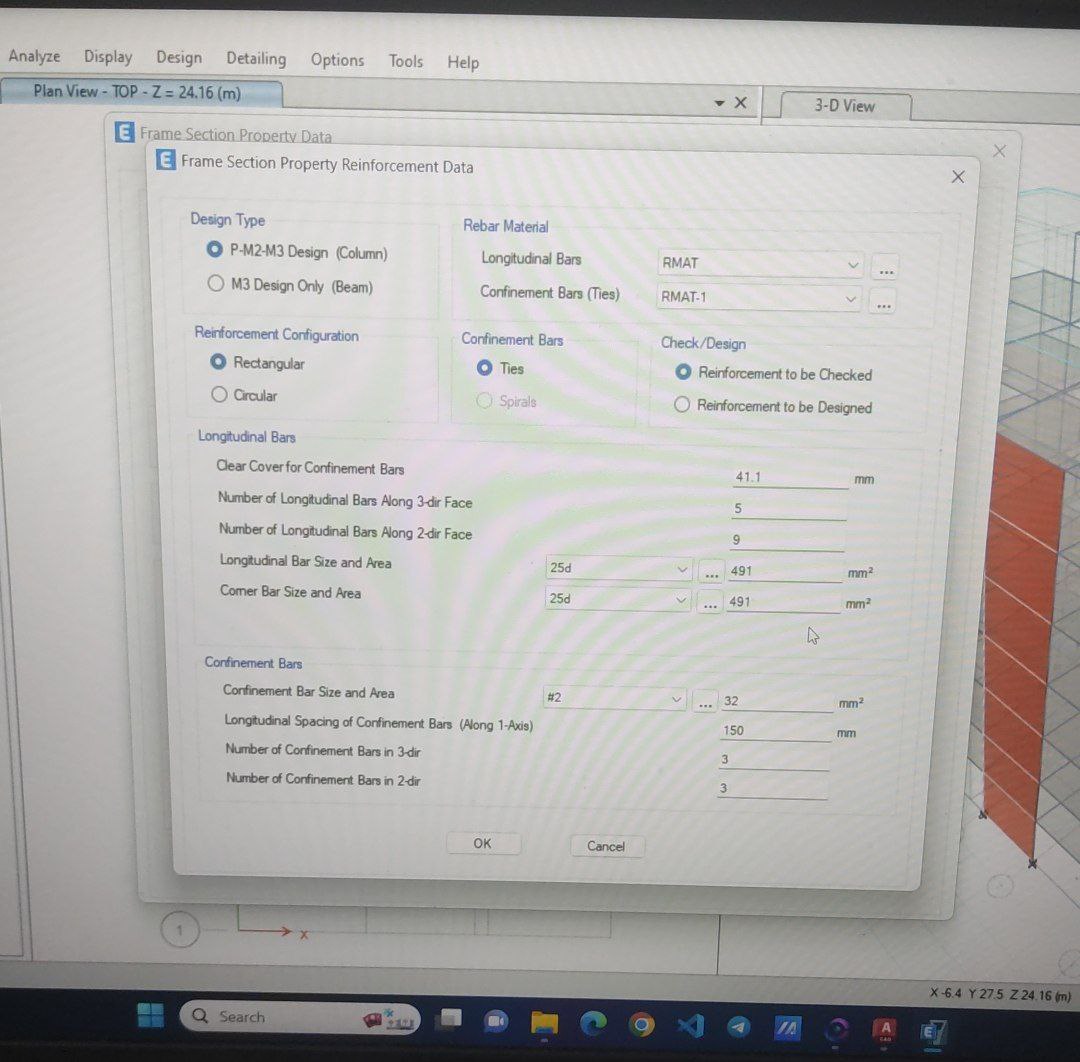Viewport: 1080px width, 1062px height.
Task: Switch to the Plan View - TOP tab
Action: coord(140,92)
